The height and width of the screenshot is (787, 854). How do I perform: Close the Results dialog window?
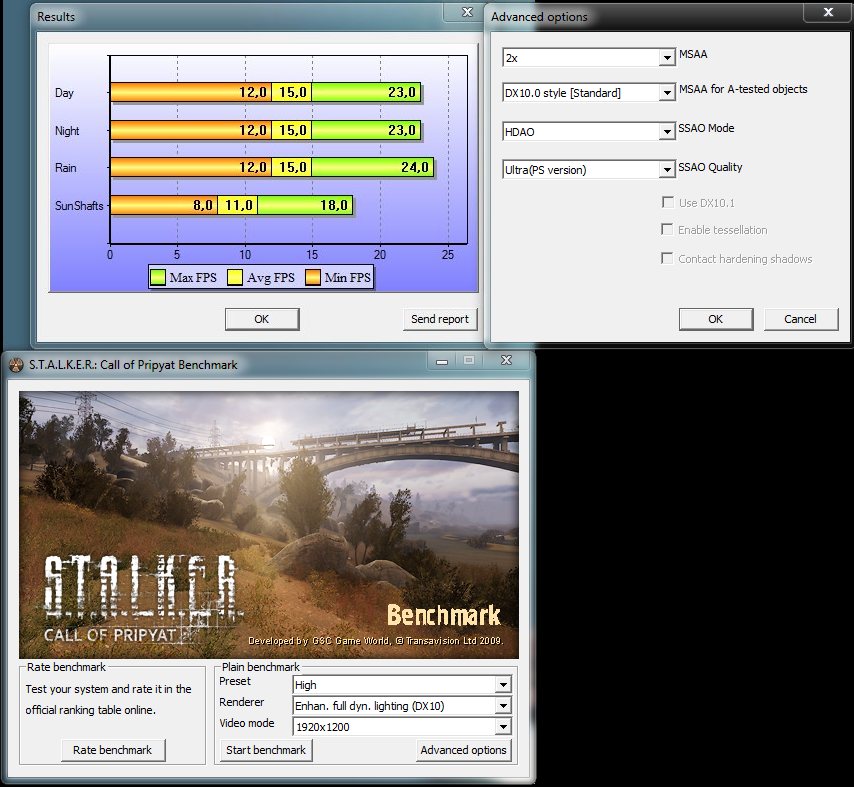(x=467, y=12)
